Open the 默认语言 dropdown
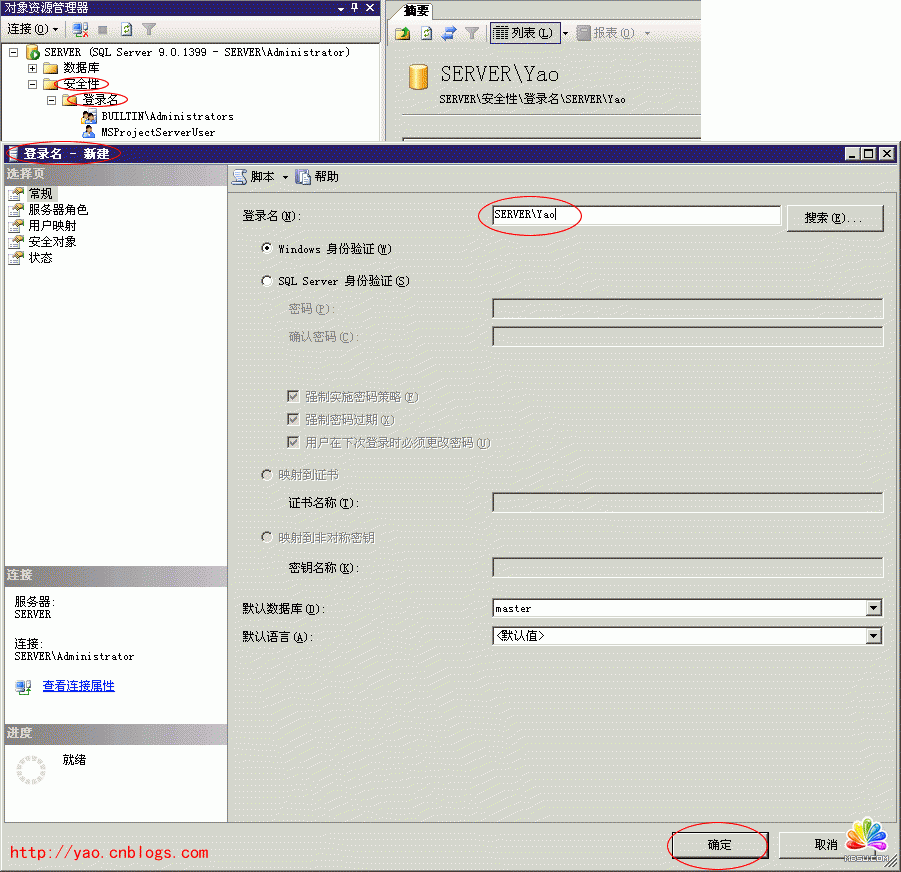Image resolution: width=901 pixels, height=872 pixels. point(873,636)
